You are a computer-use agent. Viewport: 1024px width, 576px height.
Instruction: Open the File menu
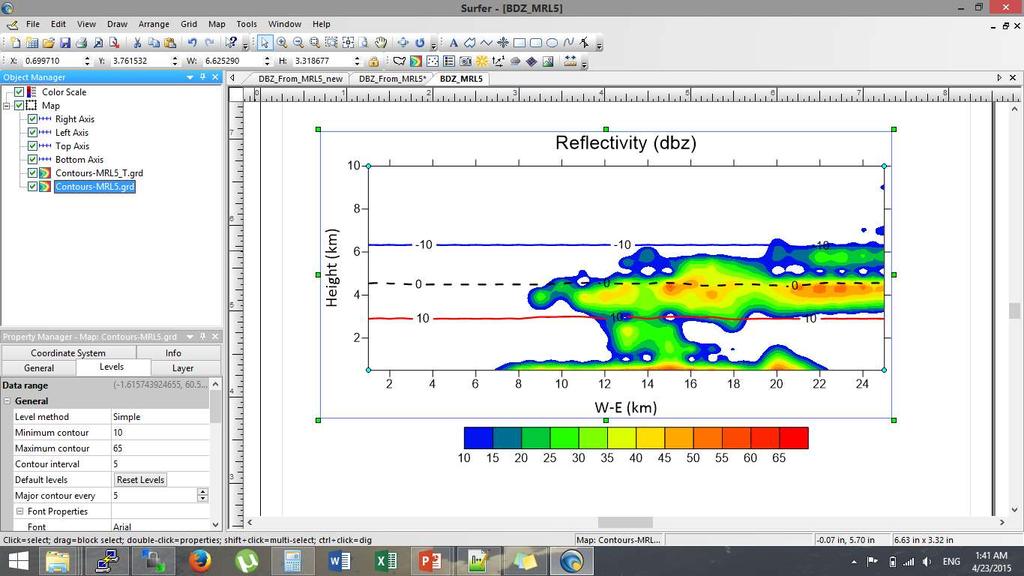pyautogui.click(x=33, y=24)
